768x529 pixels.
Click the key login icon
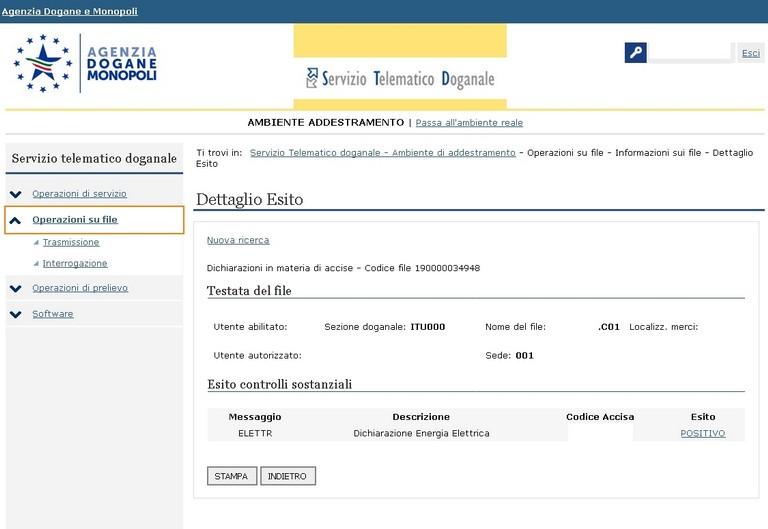(635, 53)
